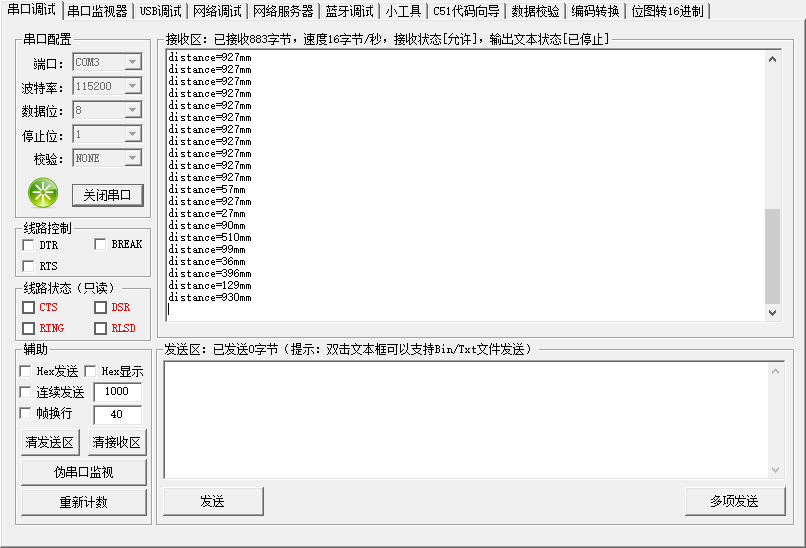Toggle the CTS status checkbox

tap(28, 307)
